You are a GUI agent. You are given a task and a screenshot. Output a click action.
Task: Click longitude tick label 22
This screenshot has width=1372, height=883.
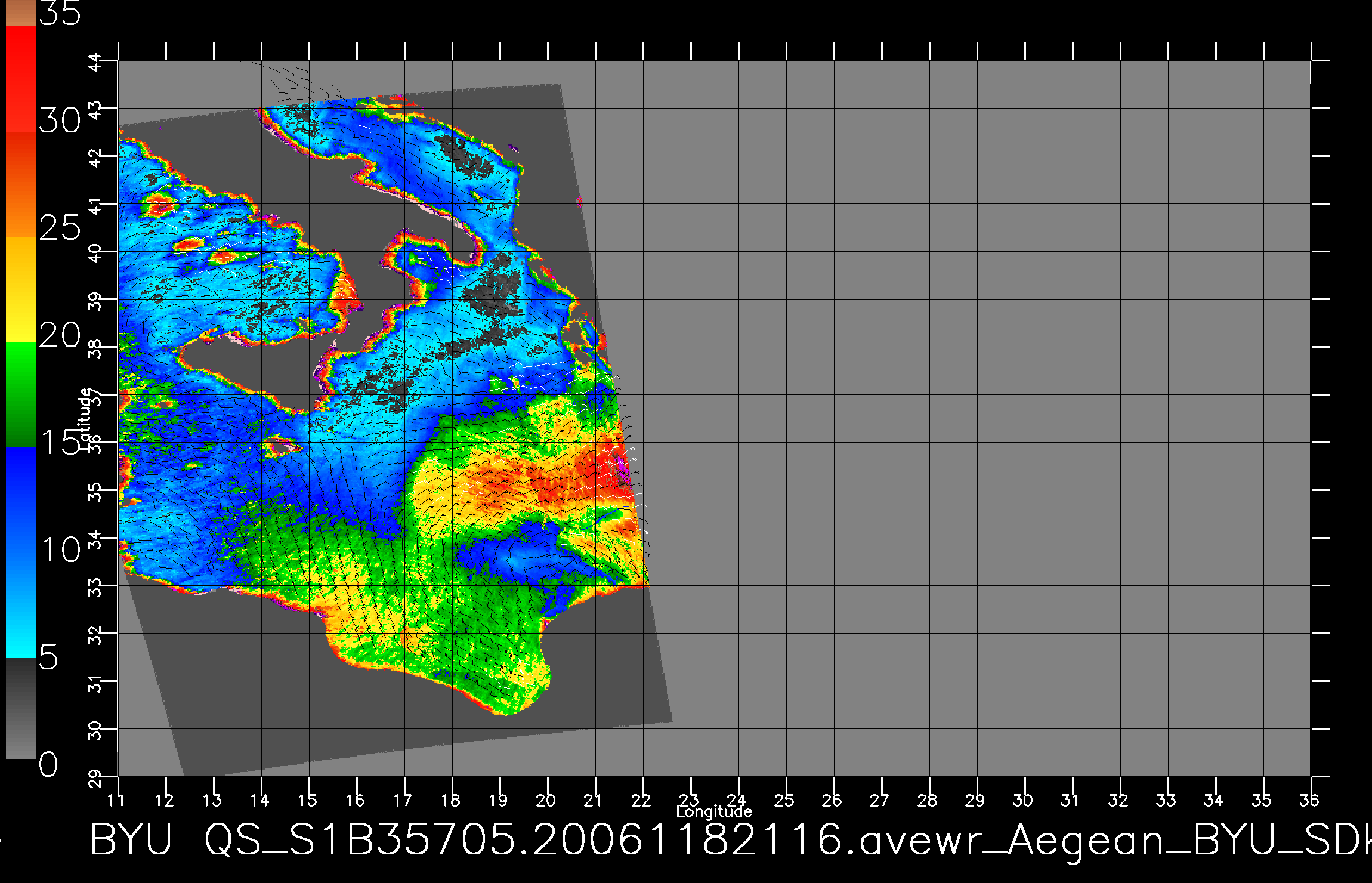point(641,800)
